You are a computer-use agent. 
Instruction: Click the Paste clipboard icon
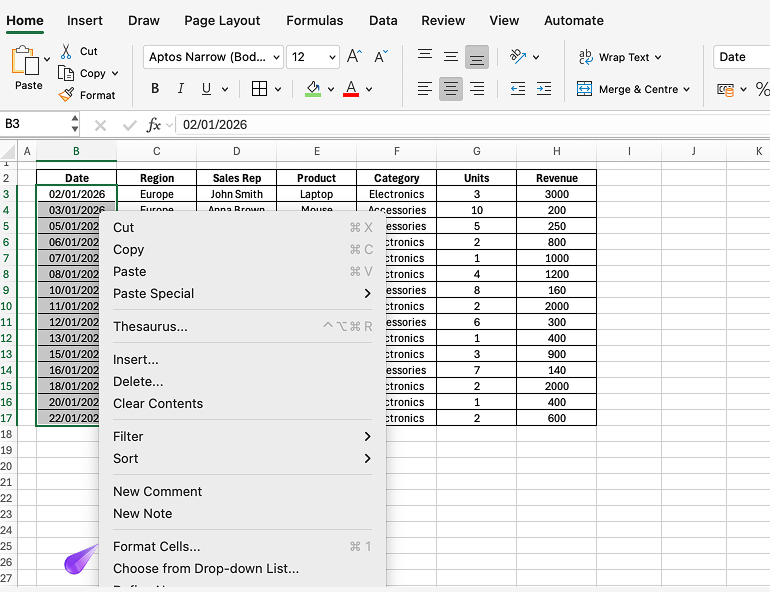pos(24,62)
